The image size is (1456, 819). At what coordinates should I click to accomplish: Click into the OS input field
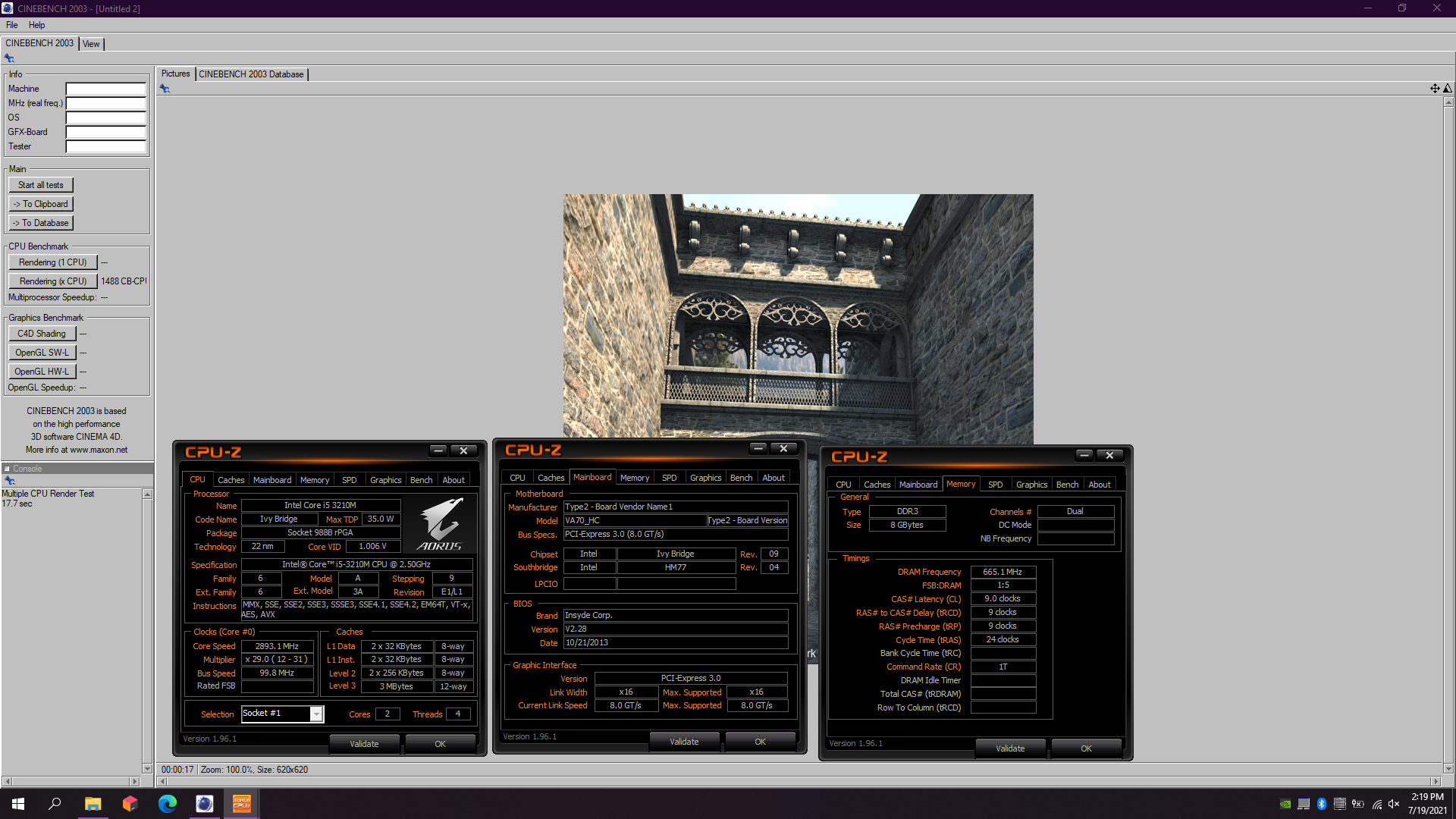point(105,118)
